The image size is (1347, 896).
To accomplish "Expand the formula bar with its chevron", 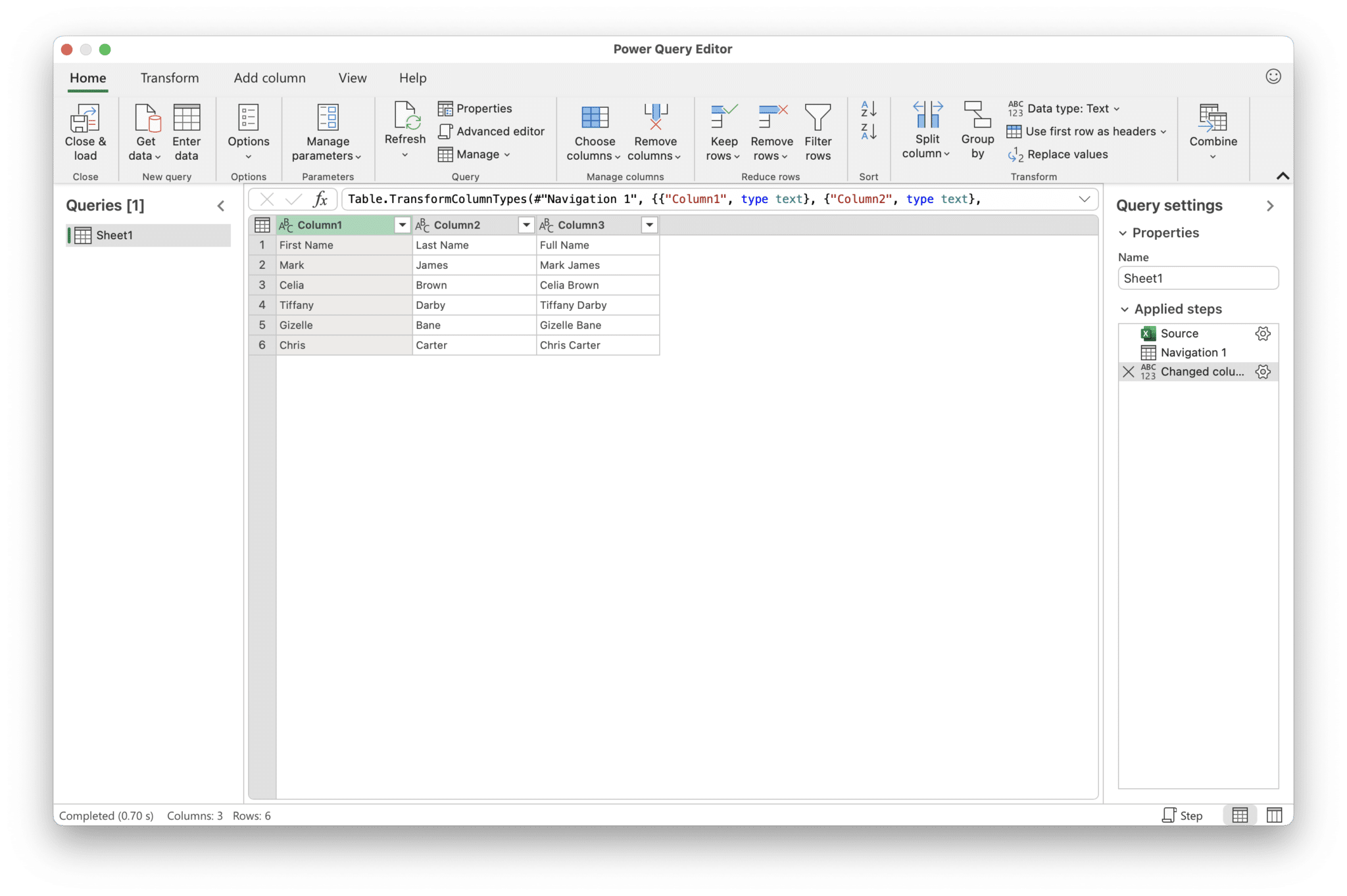I will (1085, 199).
